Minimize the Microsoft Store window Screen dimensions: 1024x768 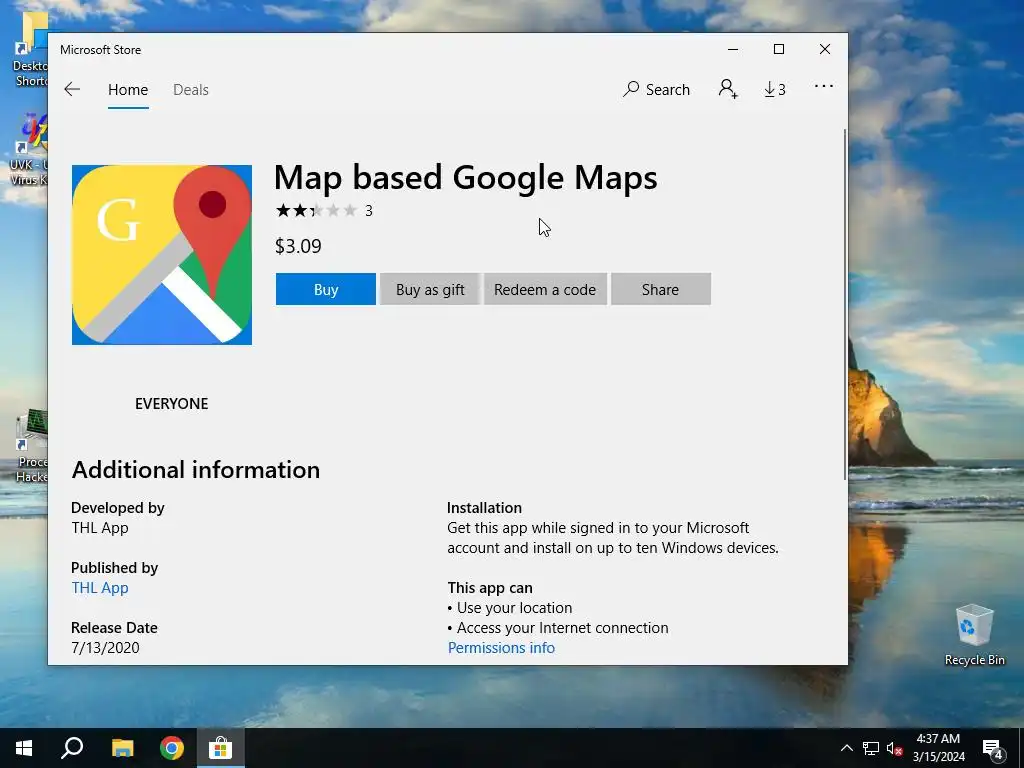733,50
